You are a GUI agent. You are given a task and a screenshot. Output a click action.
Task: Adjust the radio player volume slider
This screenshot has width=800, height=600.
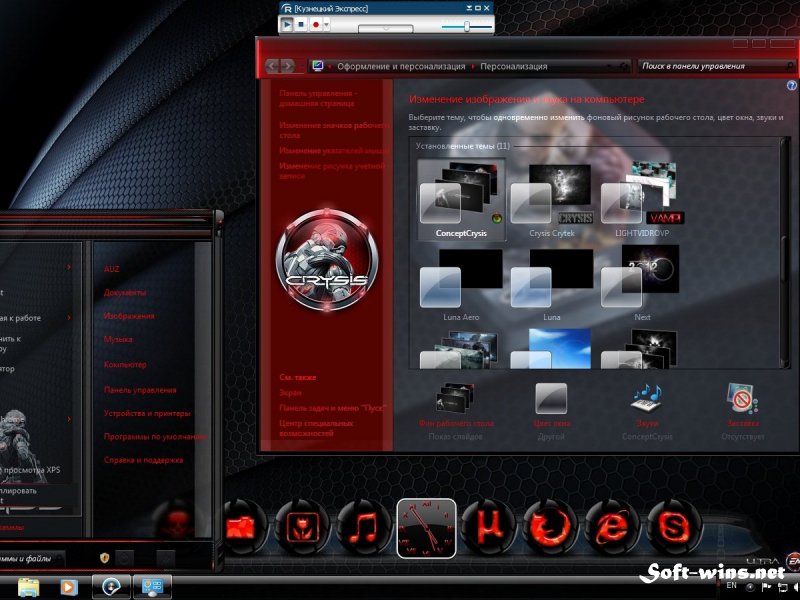[466, 26]
